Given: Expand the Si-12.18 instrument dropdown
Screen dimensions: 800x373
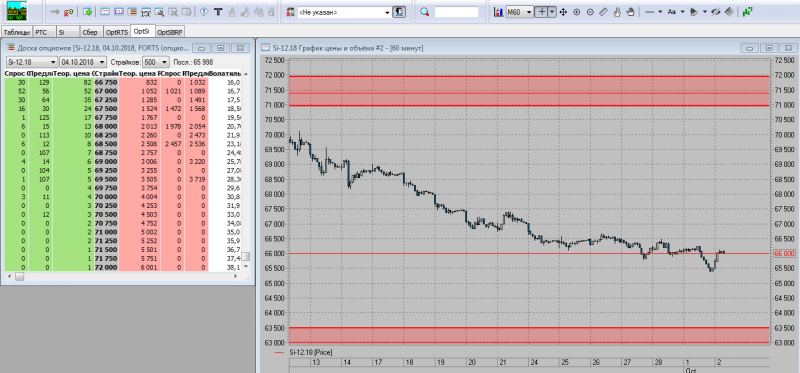Looking at the screenshot, I should (x=31, y=62).
